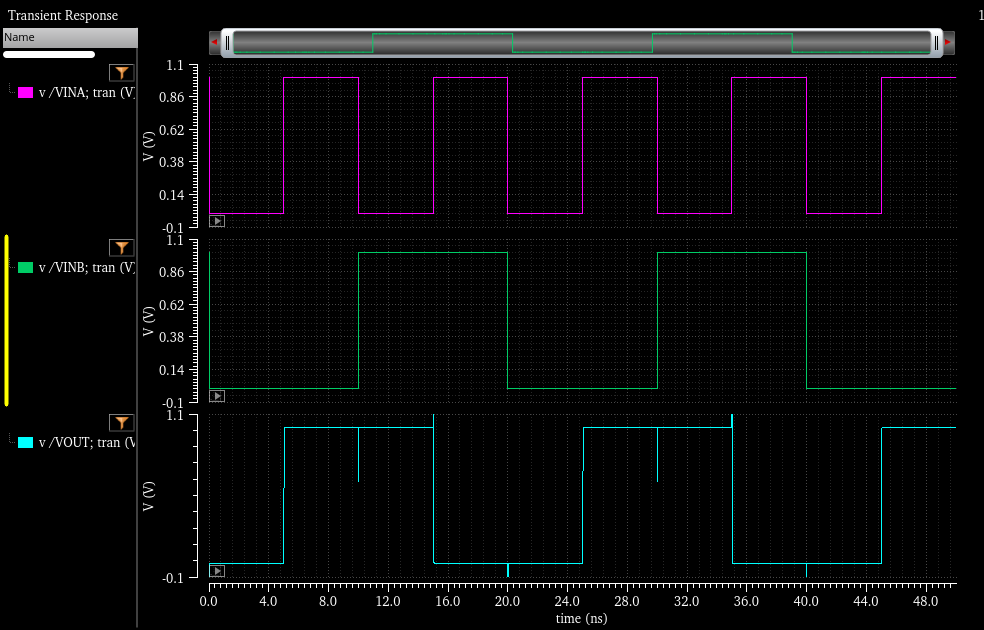Screen dimensions: 984x630
Task: Click the left red arrow of the zoom scrollbar
Action: point(215,43)
